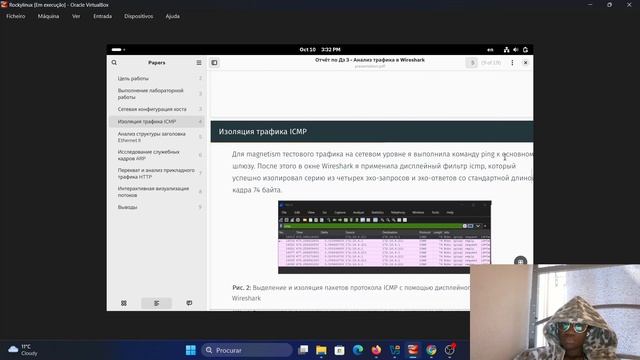640x360 pixels.
Task: Open Google Chrome from the taskbar
Action: click(431, 350)
